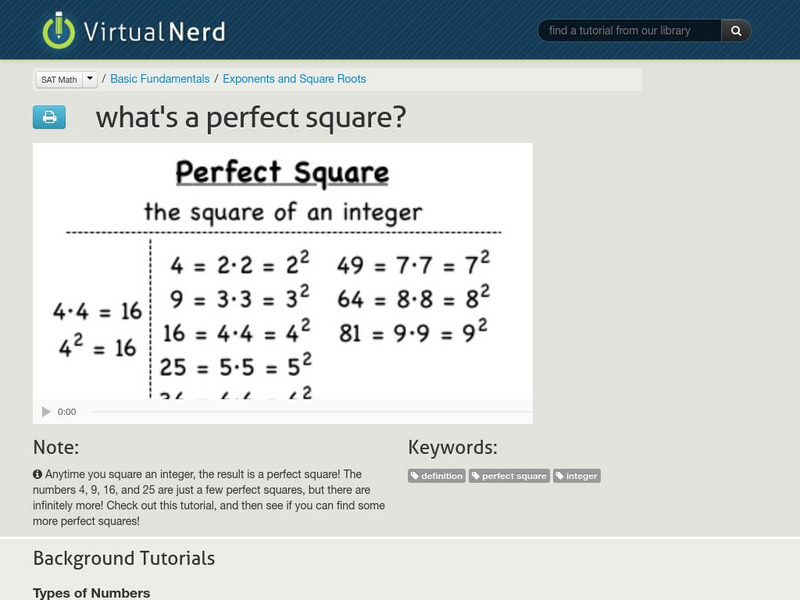Click the "what's a perfect square?" heading
This screenshot has height=600, width=800.
pyautogui.click(x=250, y=118)
